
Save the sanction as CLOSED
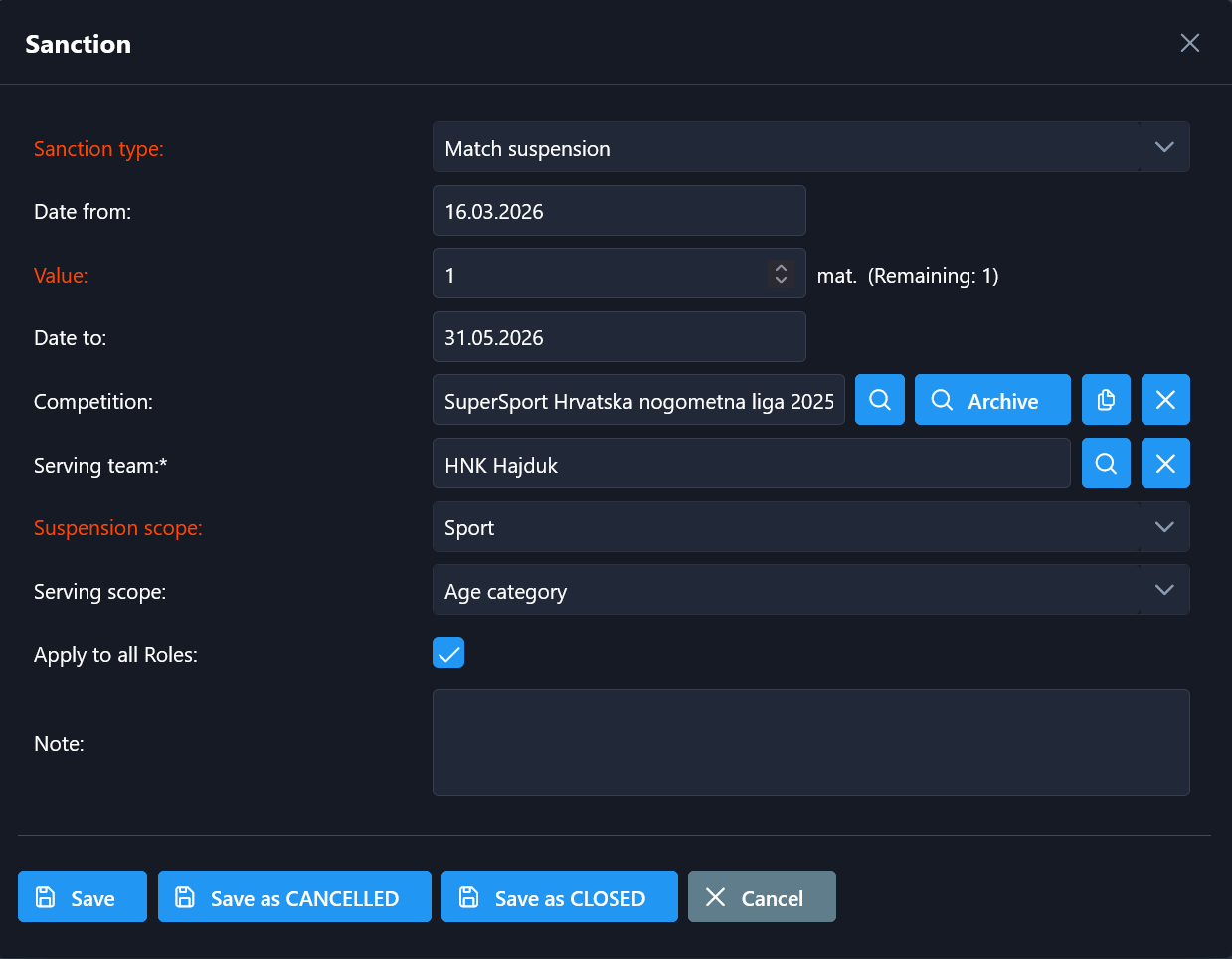click(559, 897)
